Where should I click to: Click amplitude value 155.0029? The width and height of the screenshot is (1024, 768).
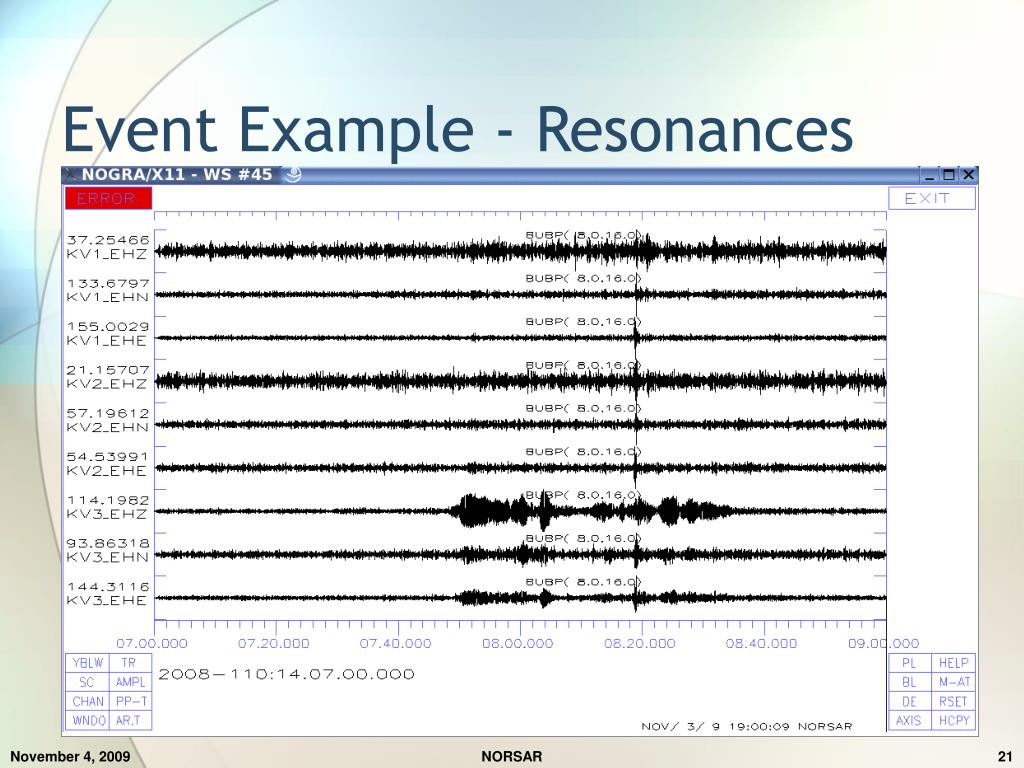pyautogui.click(x=108, y=327)
